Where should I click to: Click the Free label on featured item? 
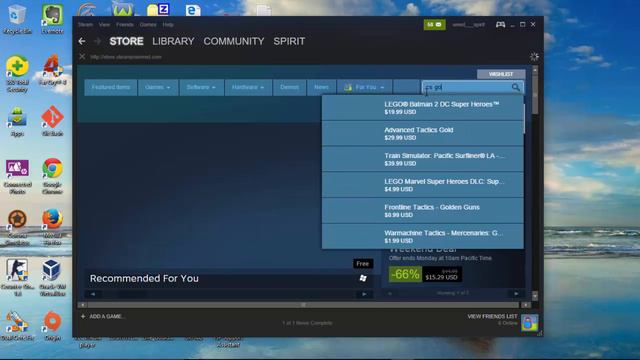pyautogui.click(x=362, y=264)
